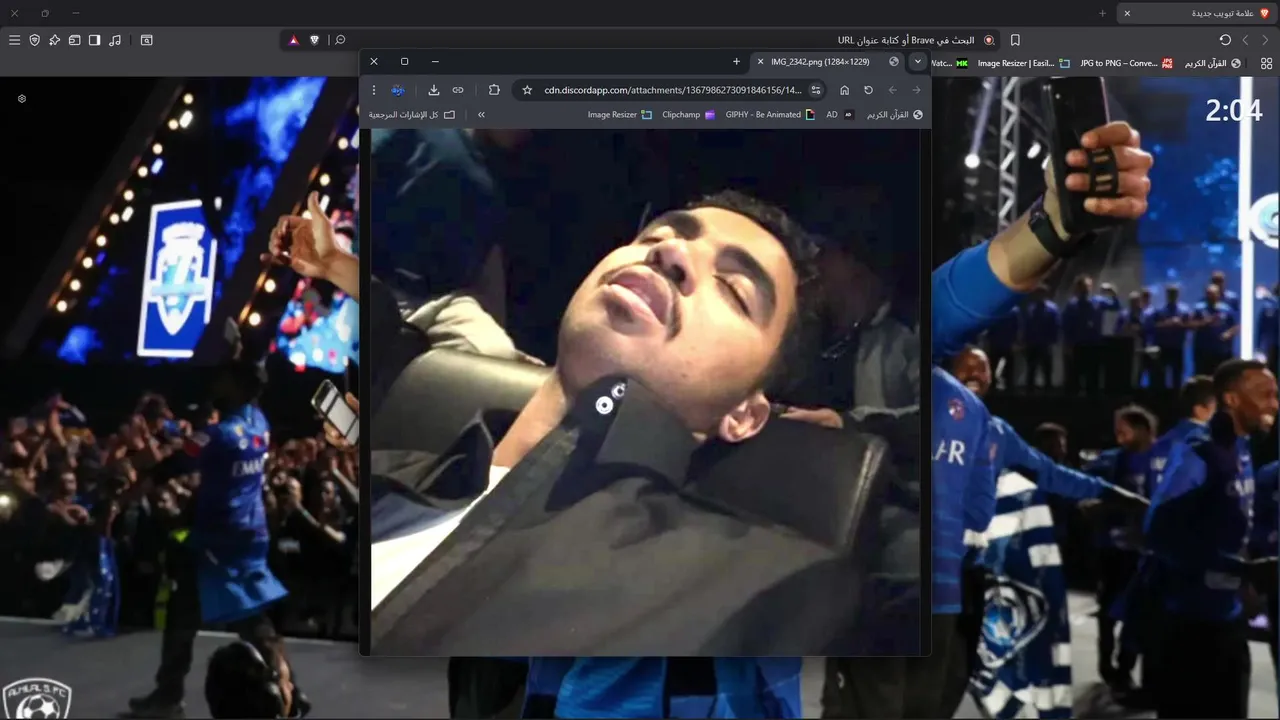Open the Brave Shields lion icon

(x=315, y=40)
